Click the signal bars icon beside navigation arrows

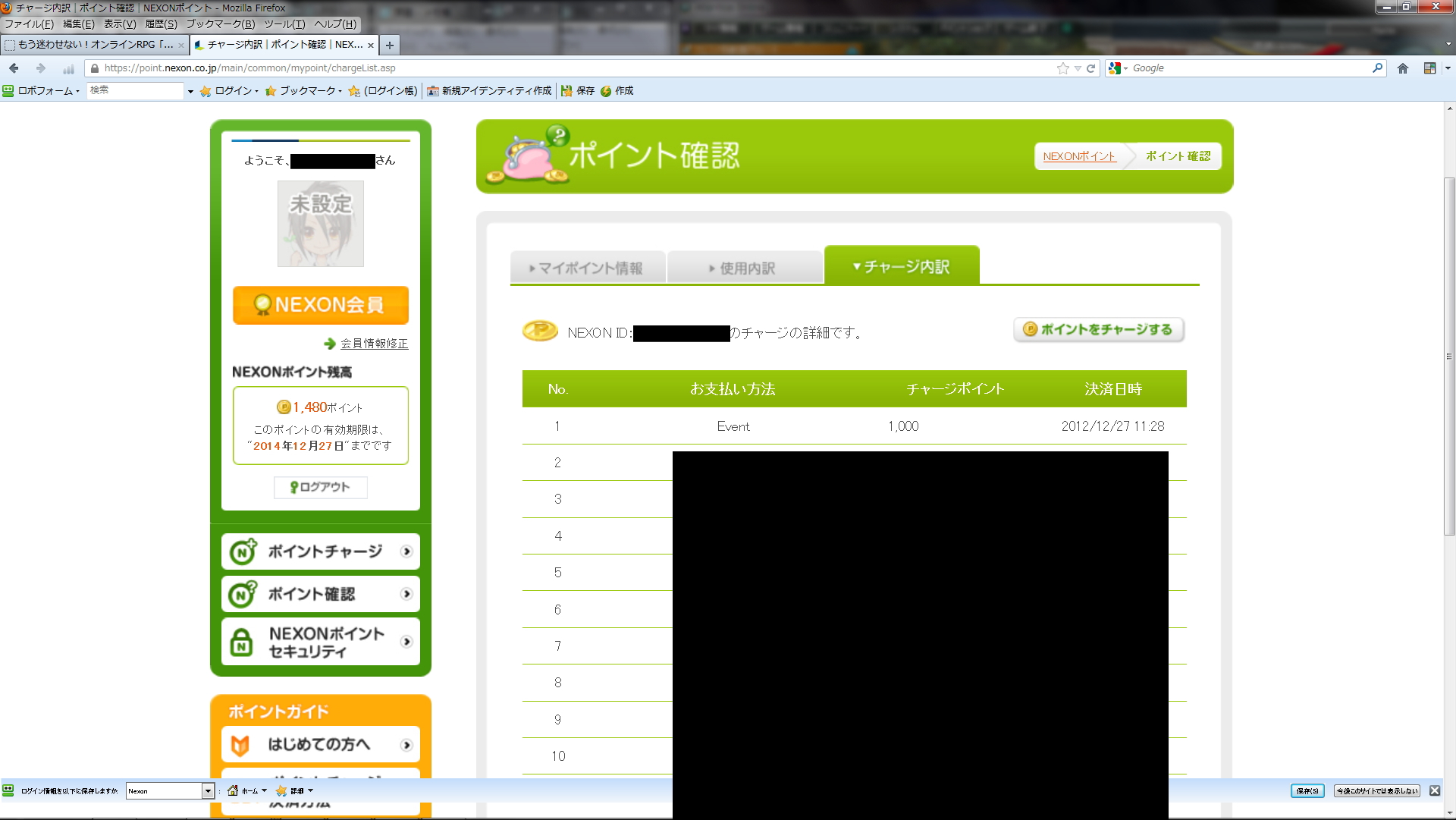click(68, 69)
